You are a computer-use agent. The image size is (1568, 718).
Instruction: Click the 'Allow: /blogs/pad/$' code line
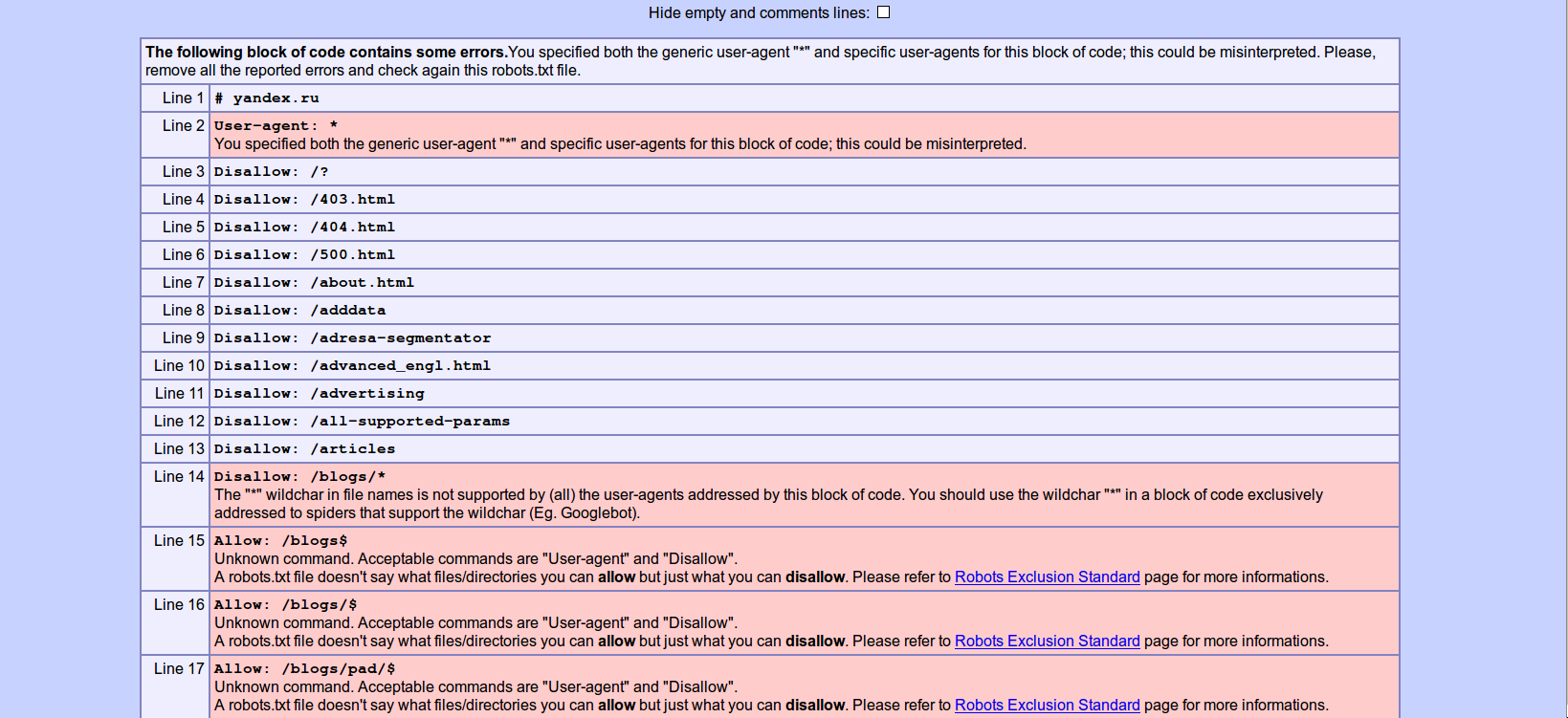click(x=304, y=669)
